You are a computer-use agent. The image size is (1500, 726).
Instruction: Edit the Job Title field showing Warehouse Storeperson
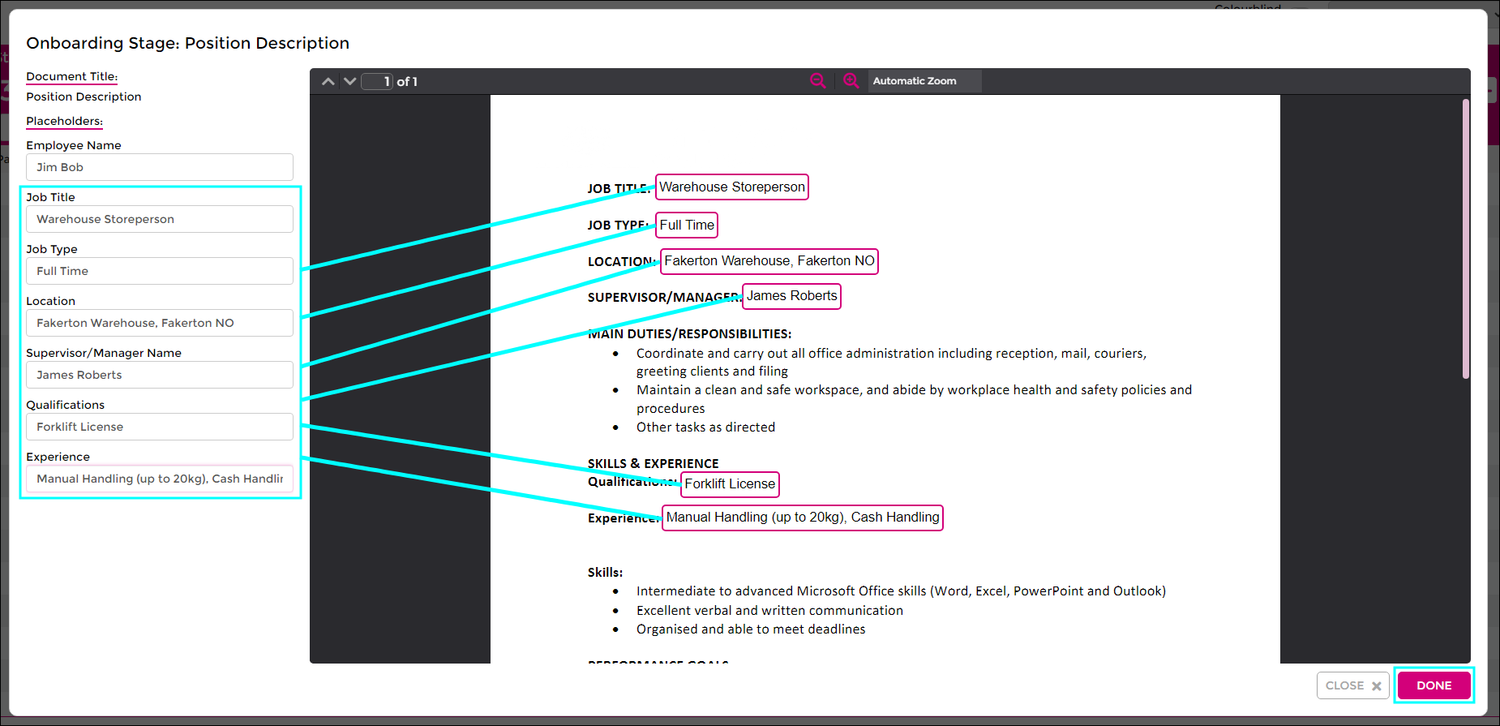pyautogui.click(x=159, y=219)
